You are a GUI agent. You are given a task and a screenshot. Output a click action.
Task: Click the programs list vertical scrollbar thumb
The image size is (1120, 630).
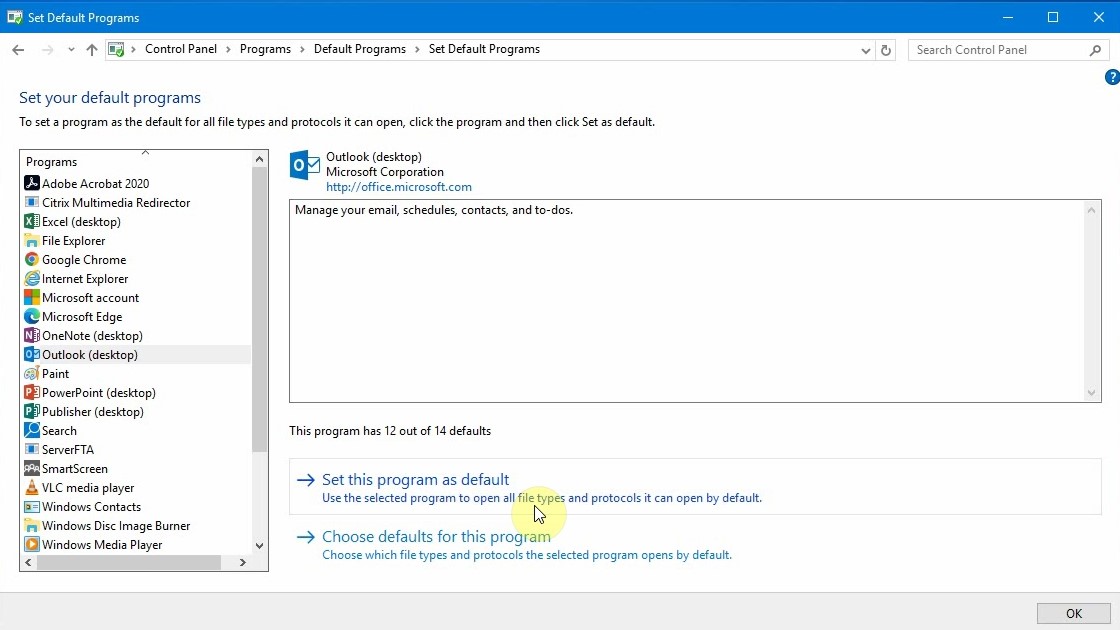coord(259,309)
